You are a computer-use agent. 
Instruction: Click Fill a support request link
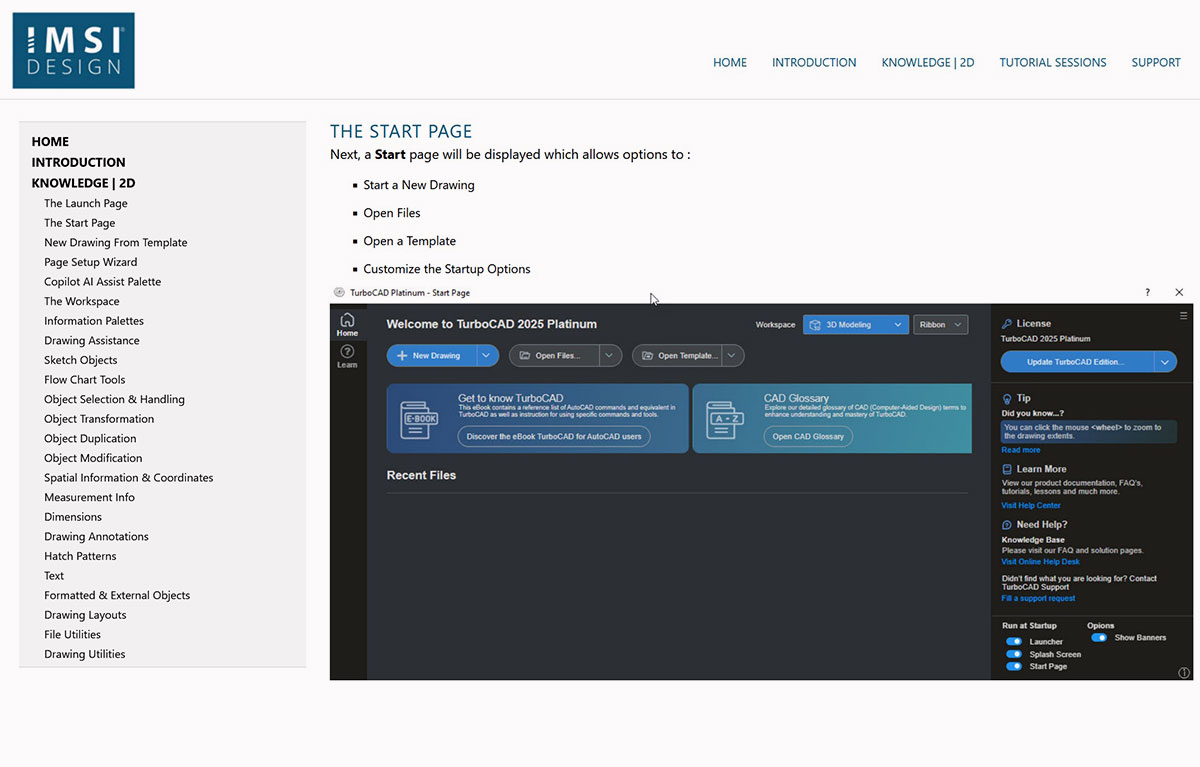pos(1038,598)
